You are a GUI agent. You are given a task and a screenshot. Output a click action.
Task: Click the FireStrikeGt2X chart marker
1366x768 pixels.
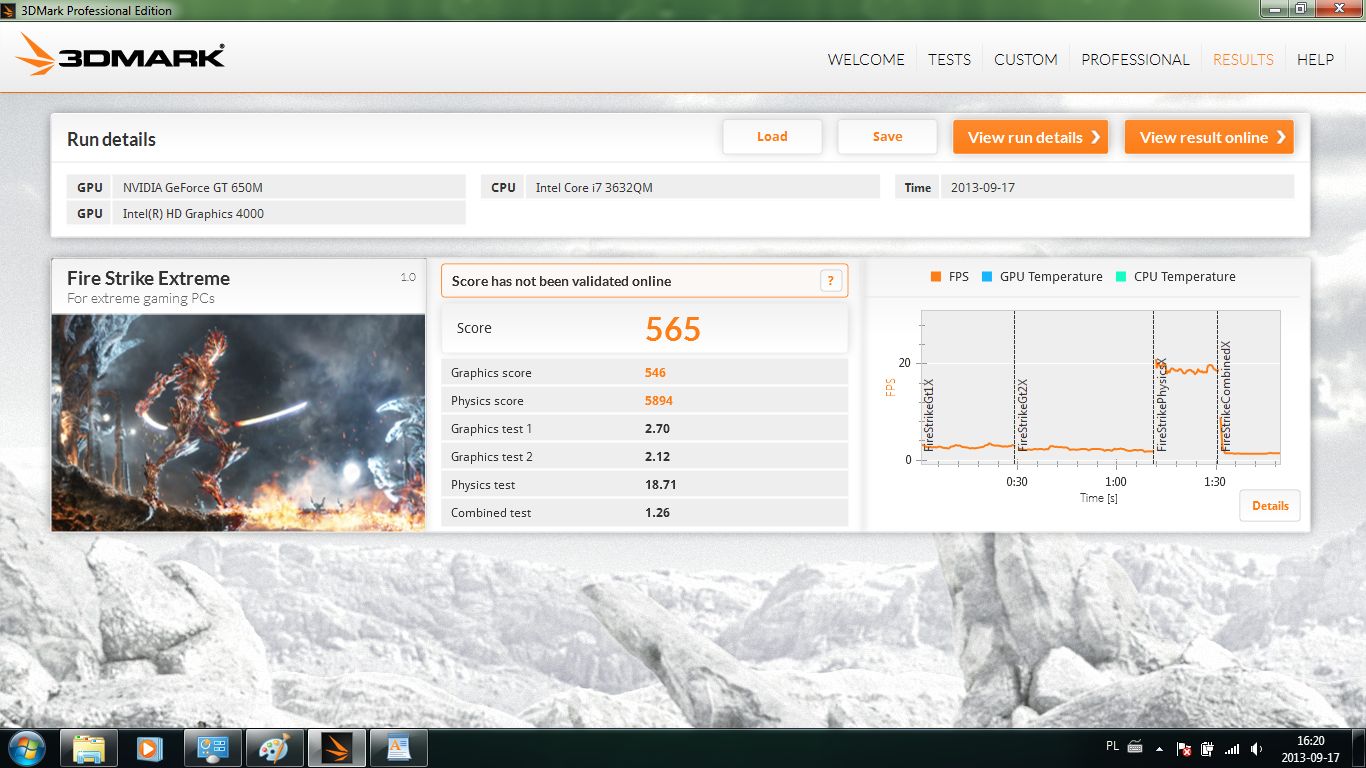[1022, 414]
